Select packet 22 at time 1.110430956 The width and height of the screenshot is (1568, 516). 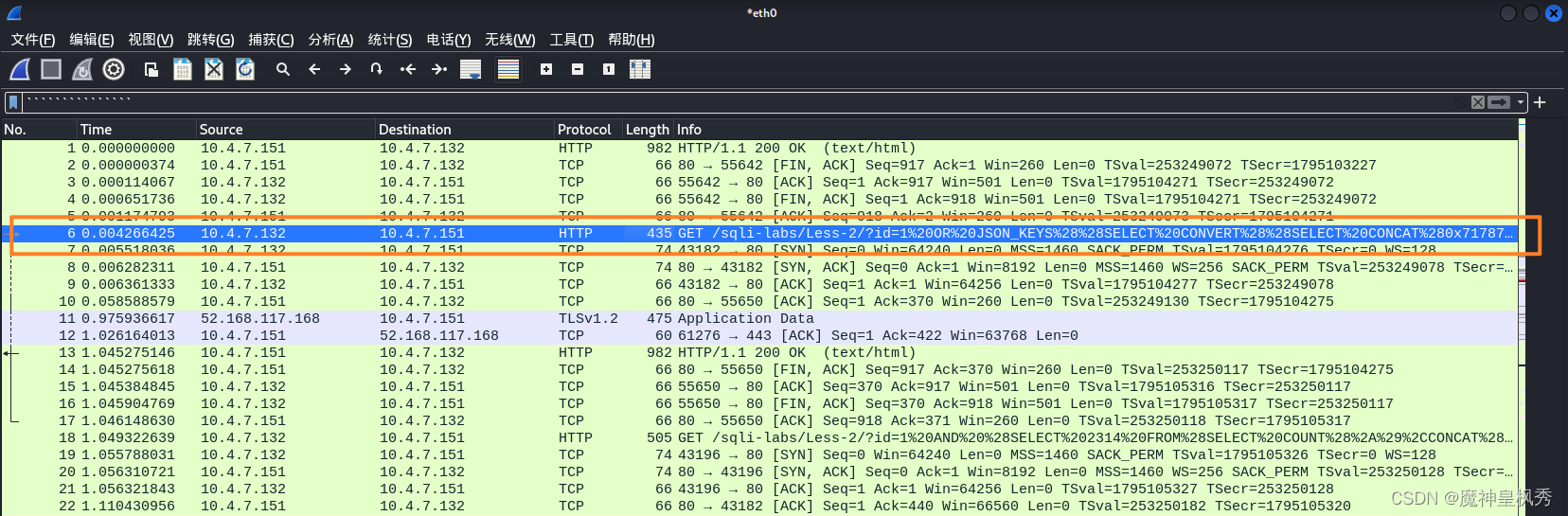758,506
